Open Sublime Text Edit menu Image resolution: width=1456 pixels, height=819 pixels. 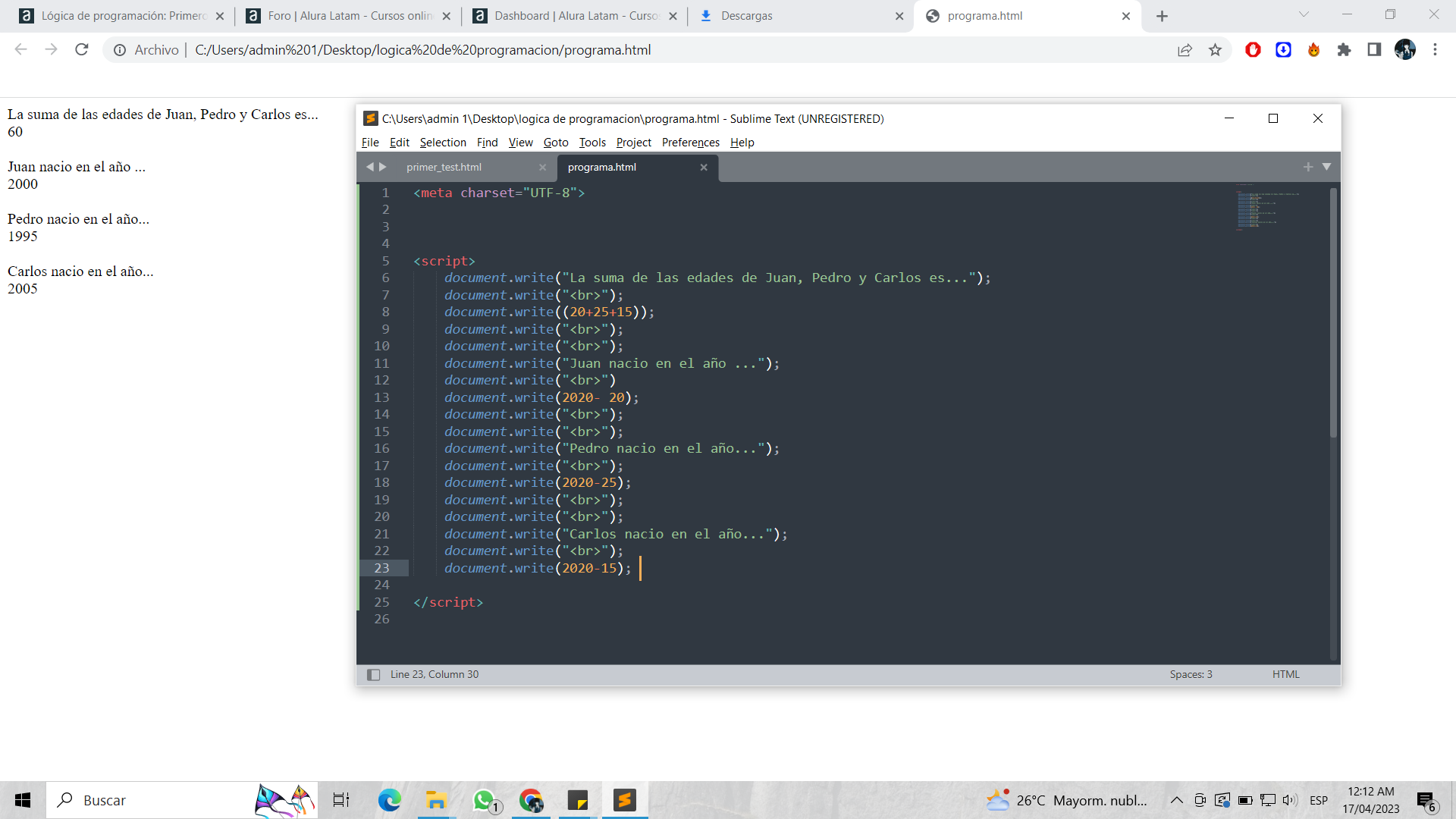point(399,143)
